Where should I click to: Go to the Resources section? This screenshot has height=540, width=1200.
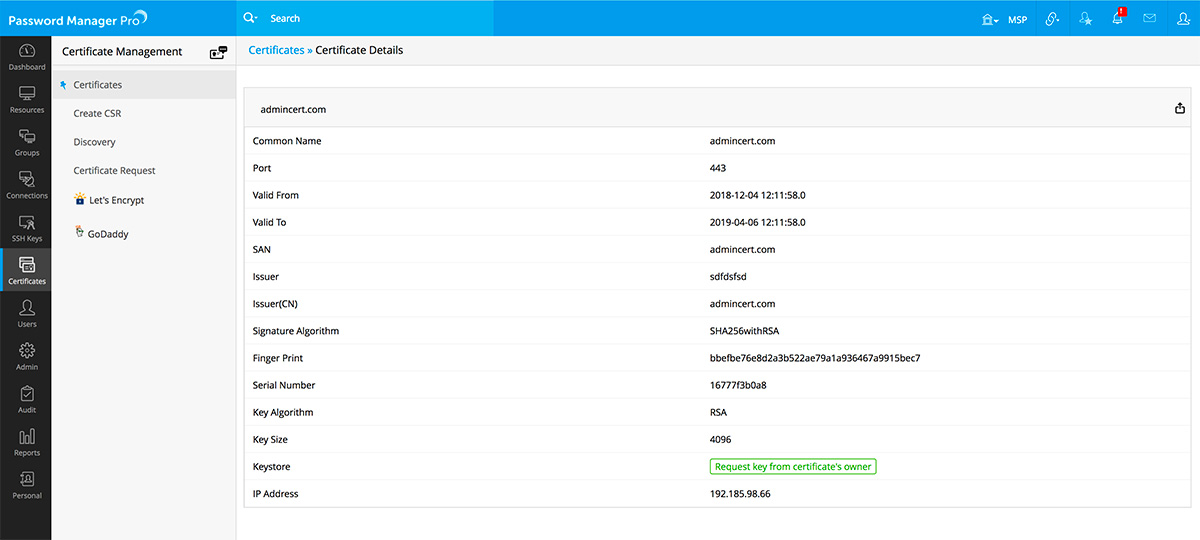click(27, 100)
